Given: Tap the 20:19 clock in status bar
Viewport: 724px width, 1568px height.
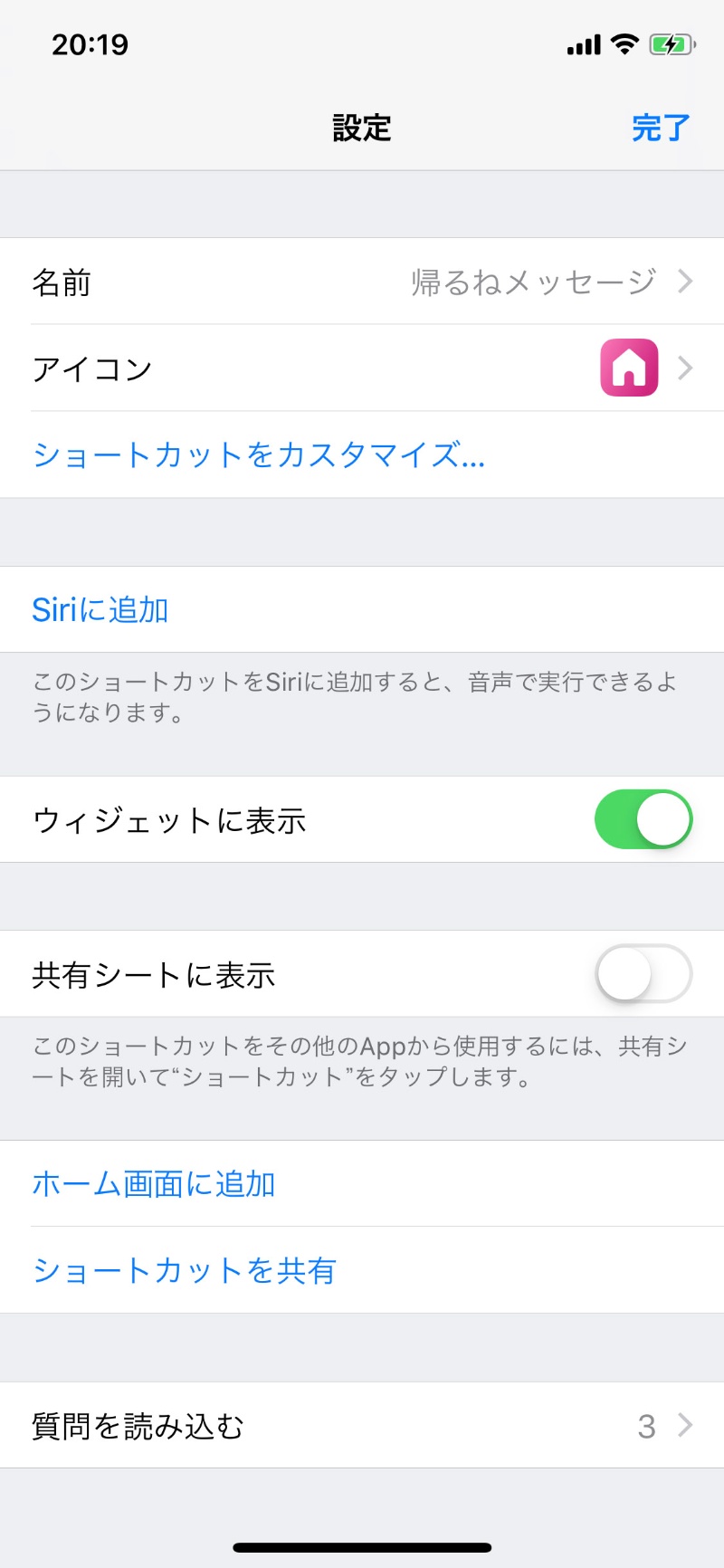Looking at the screenshot, I should point(90,44).
